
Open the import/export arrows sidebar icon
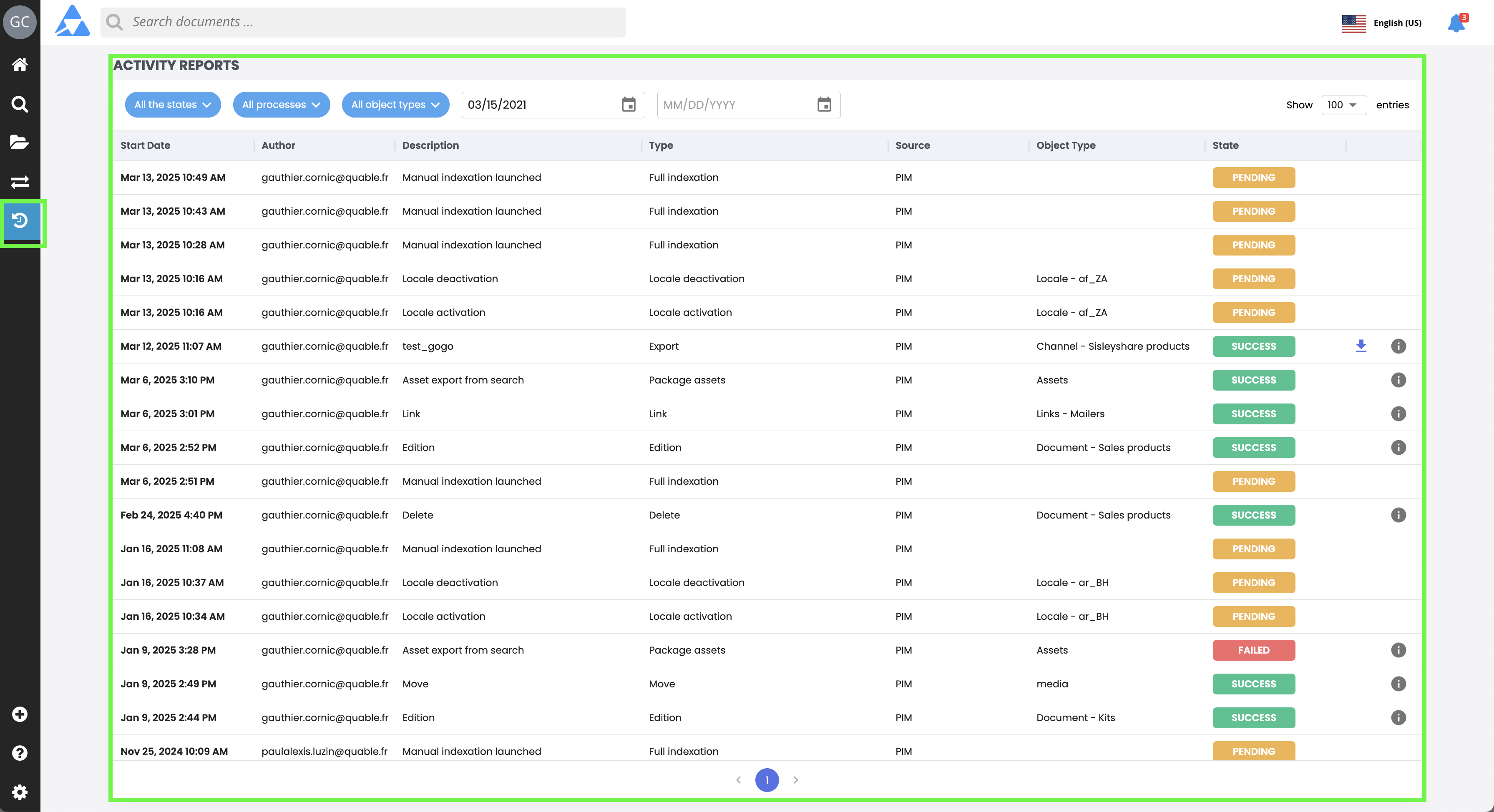pos(20,182)
